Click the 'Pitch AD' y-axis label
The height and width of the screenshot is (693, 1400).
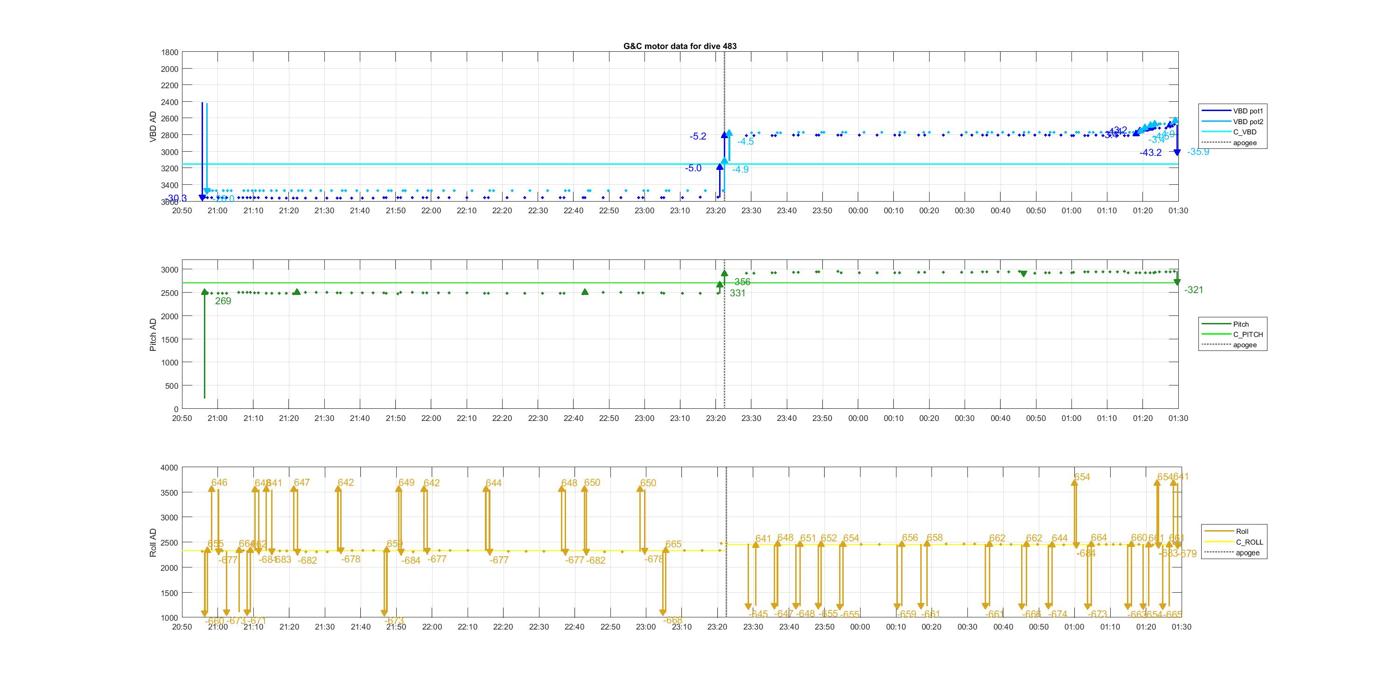point(154,336)
